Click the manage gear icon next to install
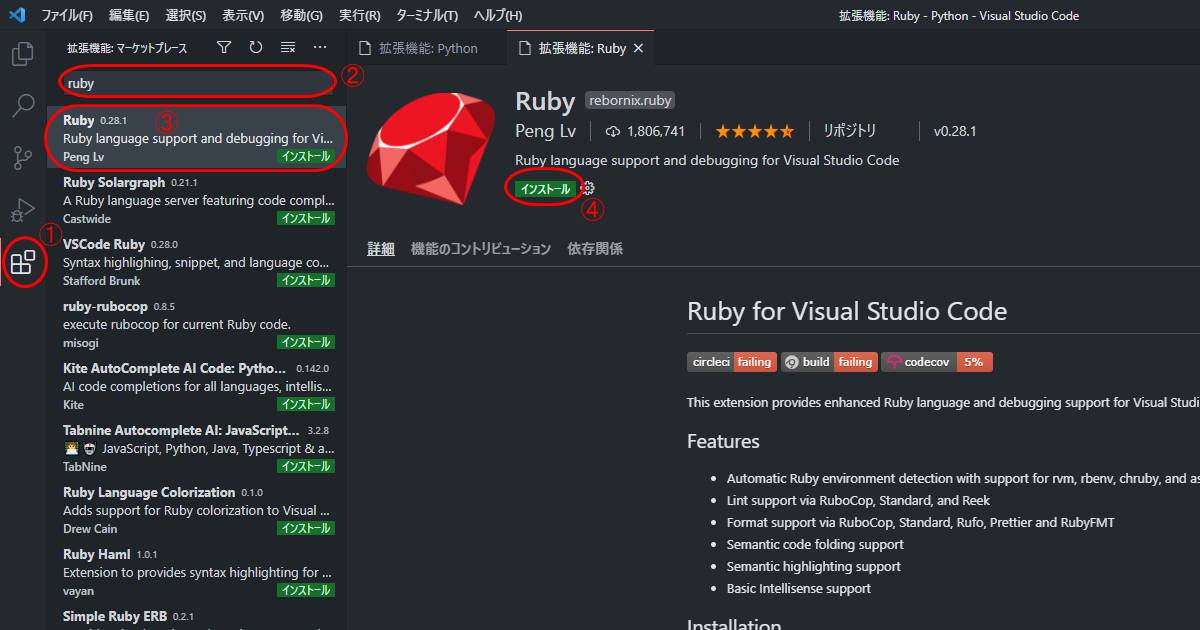The height and width of the screenshot is (630, 1200). (588, 189)
